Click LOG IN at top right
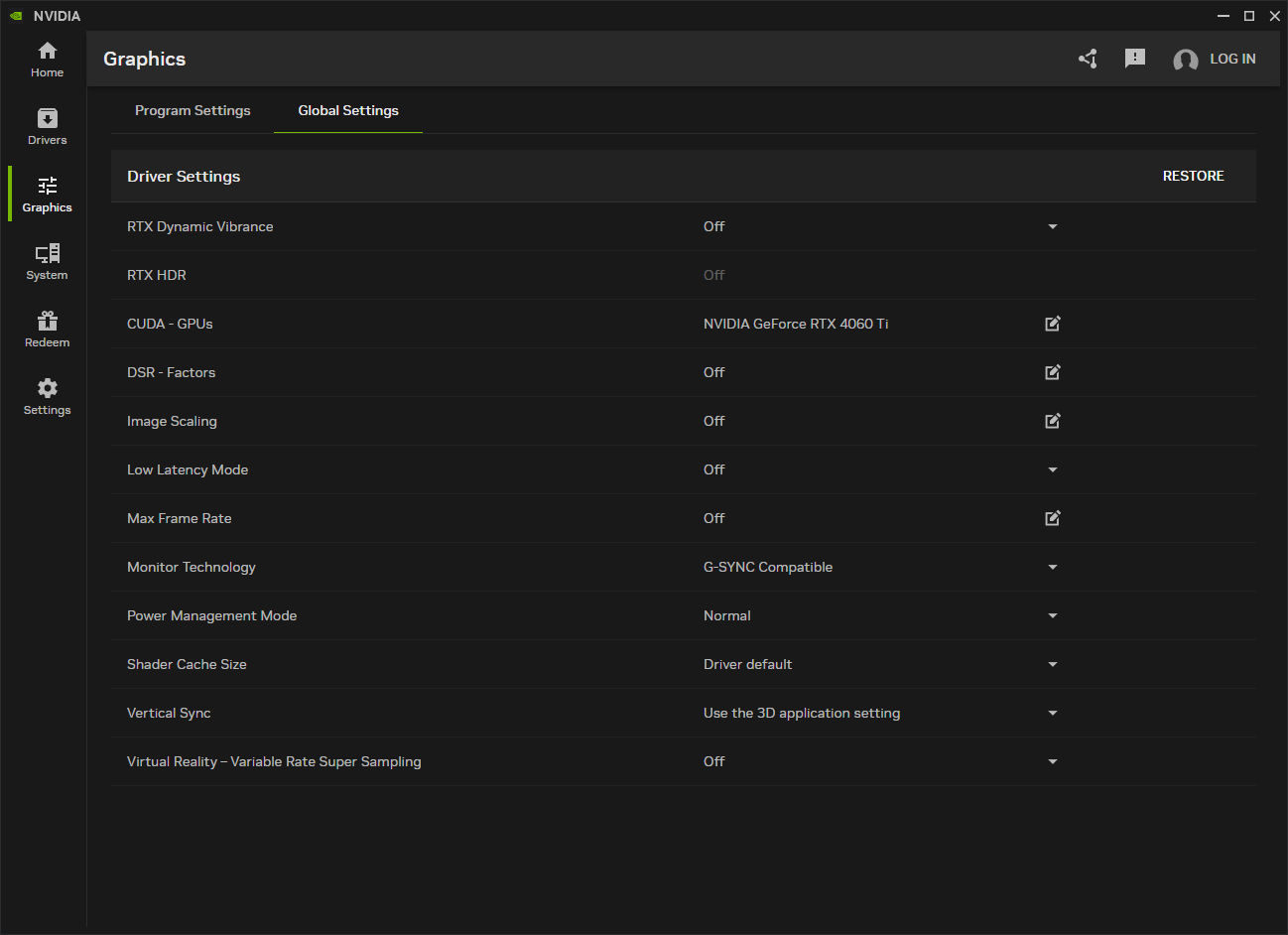1288x935 pixels. [x=1232, y=59]
